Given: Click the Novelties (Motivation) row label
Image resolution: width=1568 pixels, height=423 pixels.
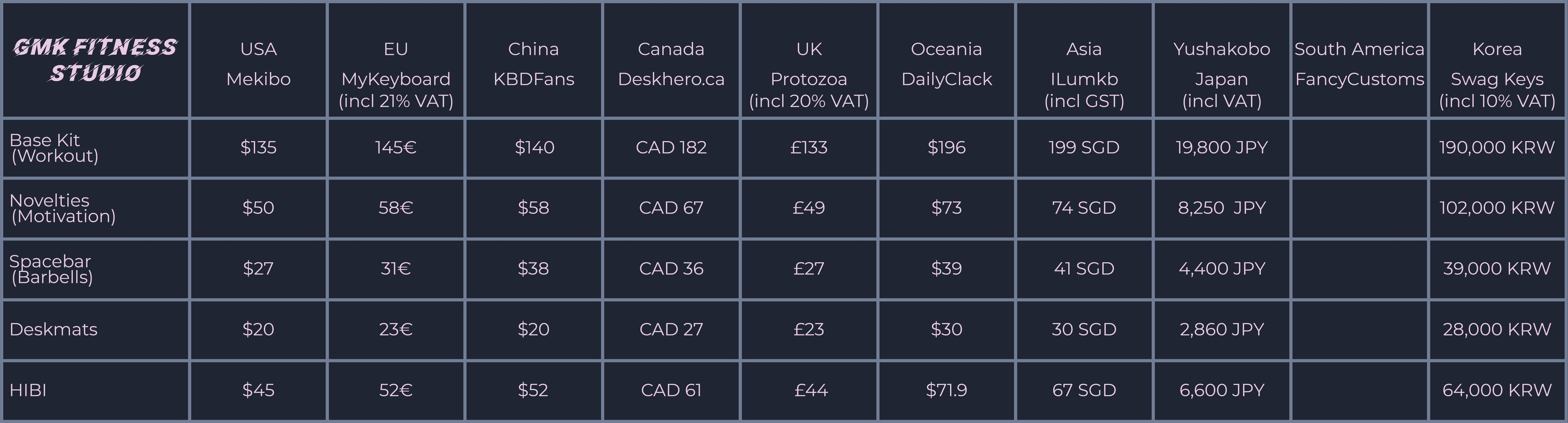Looking at the screenshot, I should tap(63, 208).
